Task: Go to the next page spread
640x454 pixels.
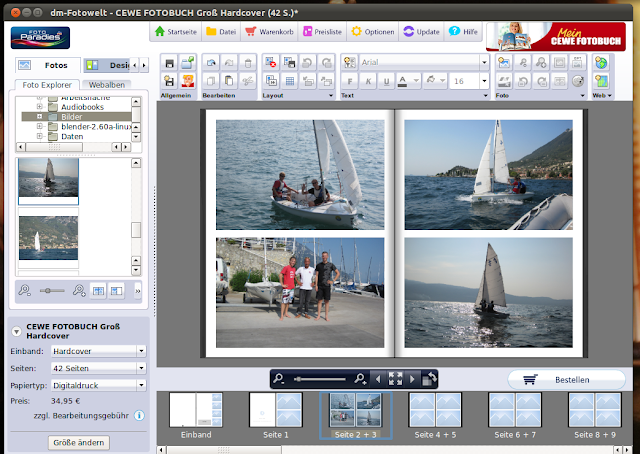Action: tap(412, 379)
